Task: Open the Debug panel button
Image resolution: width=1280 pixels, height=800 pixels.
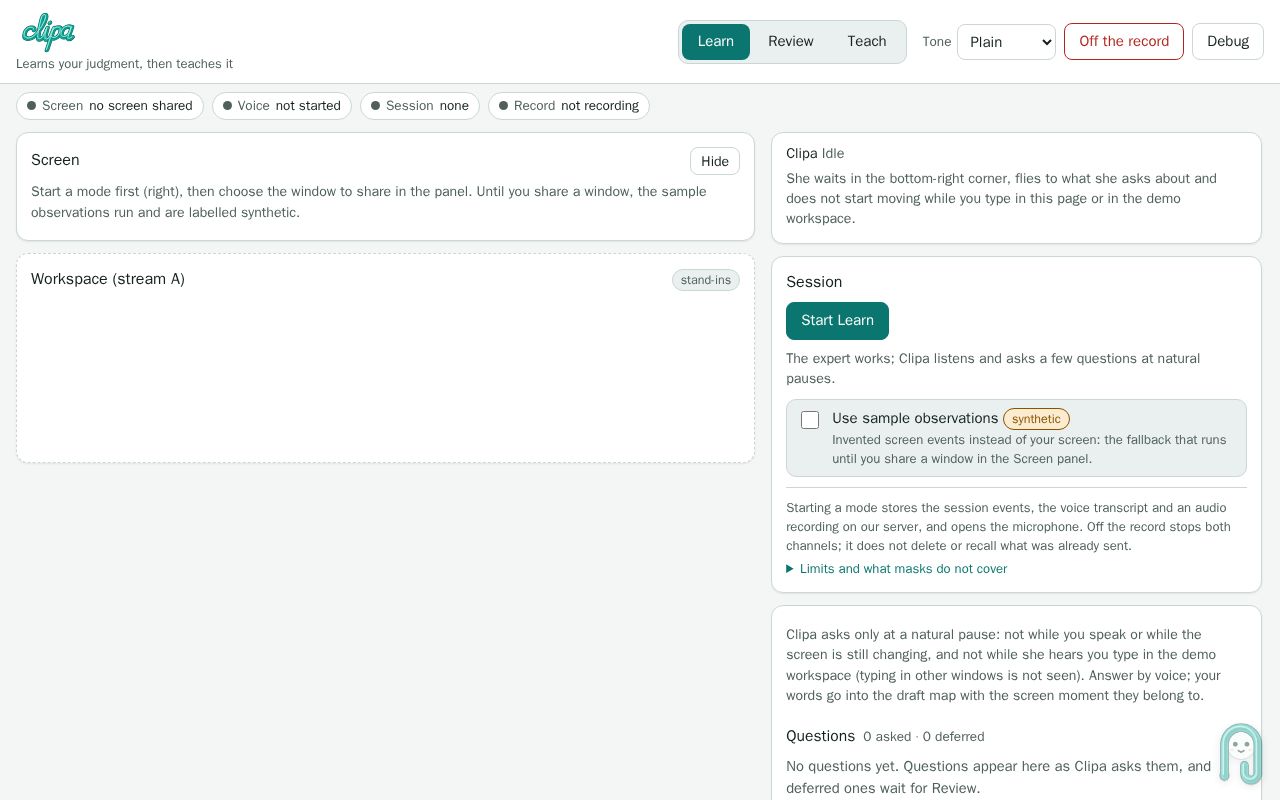Action: tap(1228, 42)
